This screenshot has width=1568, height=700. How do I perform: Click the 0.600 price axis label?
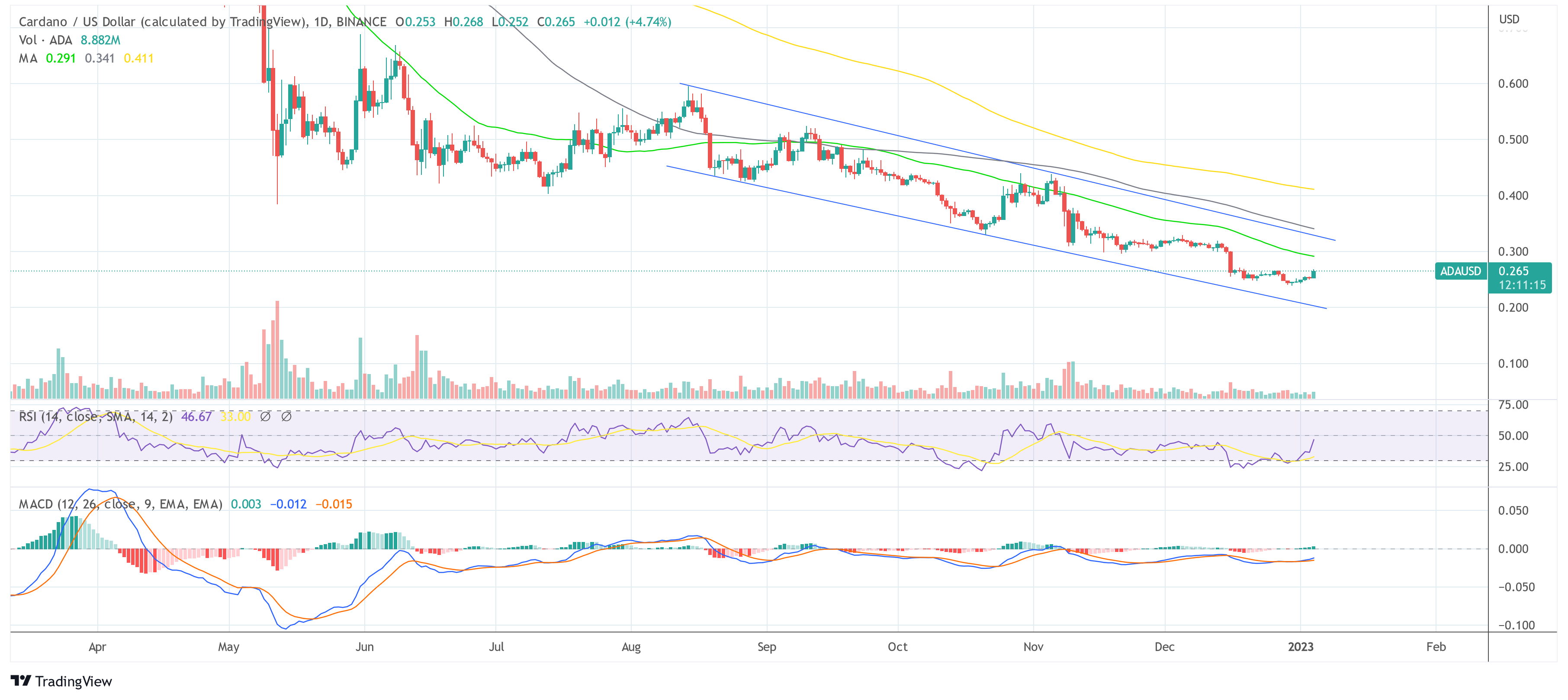pyautogui.click(x=1513, y=84)
